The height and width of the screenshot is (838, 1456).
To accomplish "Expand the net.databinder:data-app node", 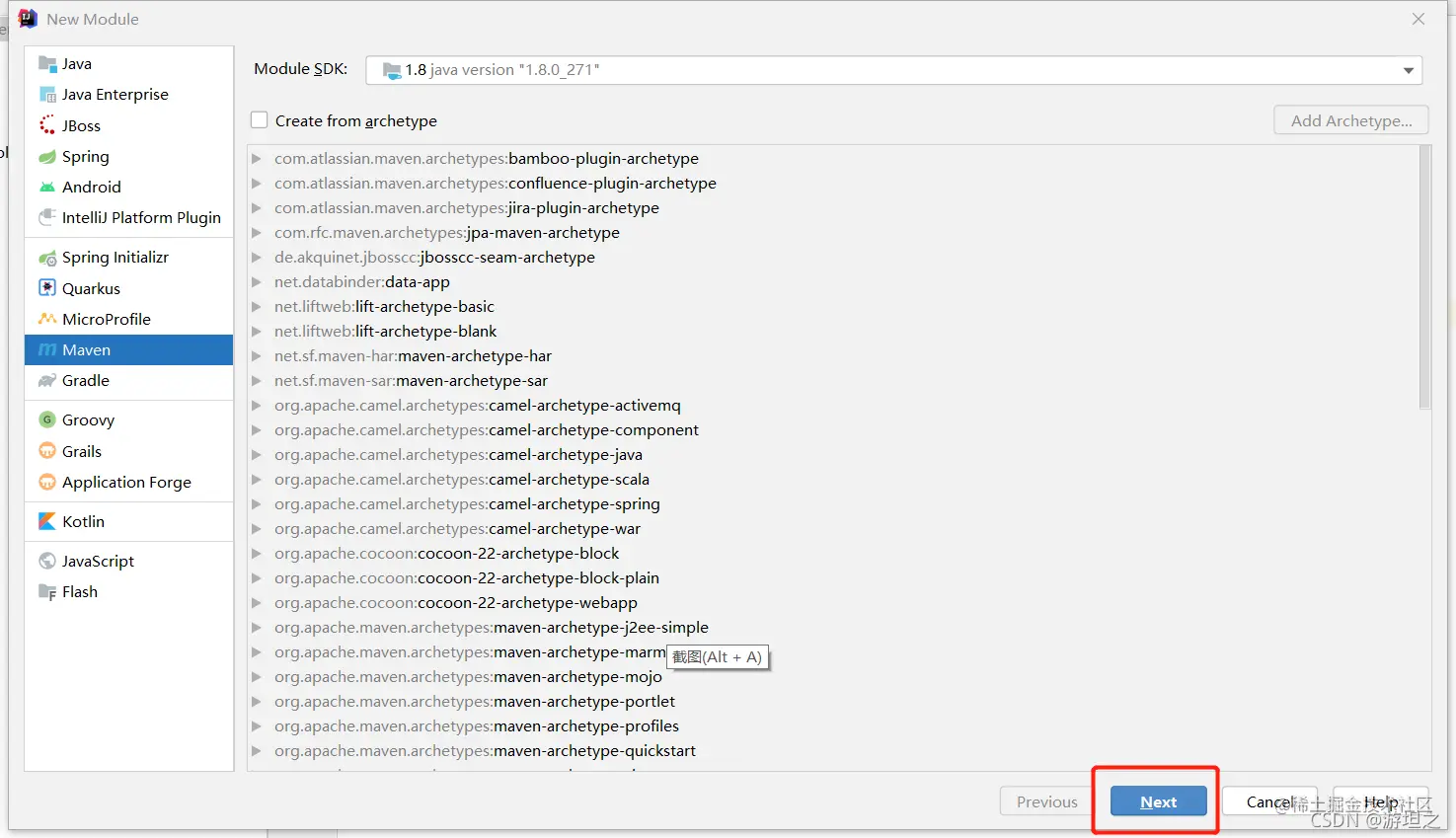I will point(257,282).
